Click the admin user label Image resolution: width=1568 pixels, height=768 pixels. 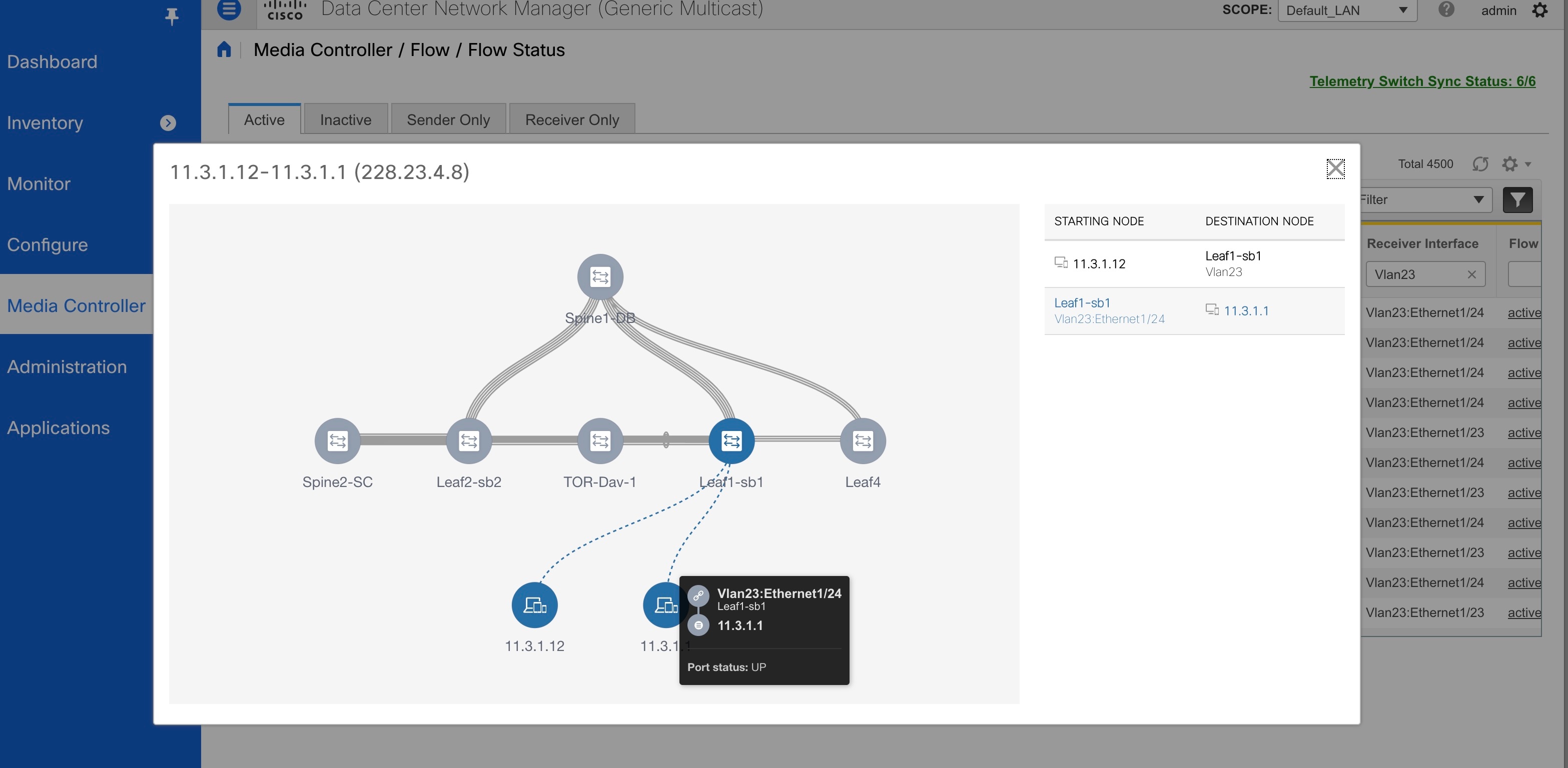click(x=1498, y=10)
